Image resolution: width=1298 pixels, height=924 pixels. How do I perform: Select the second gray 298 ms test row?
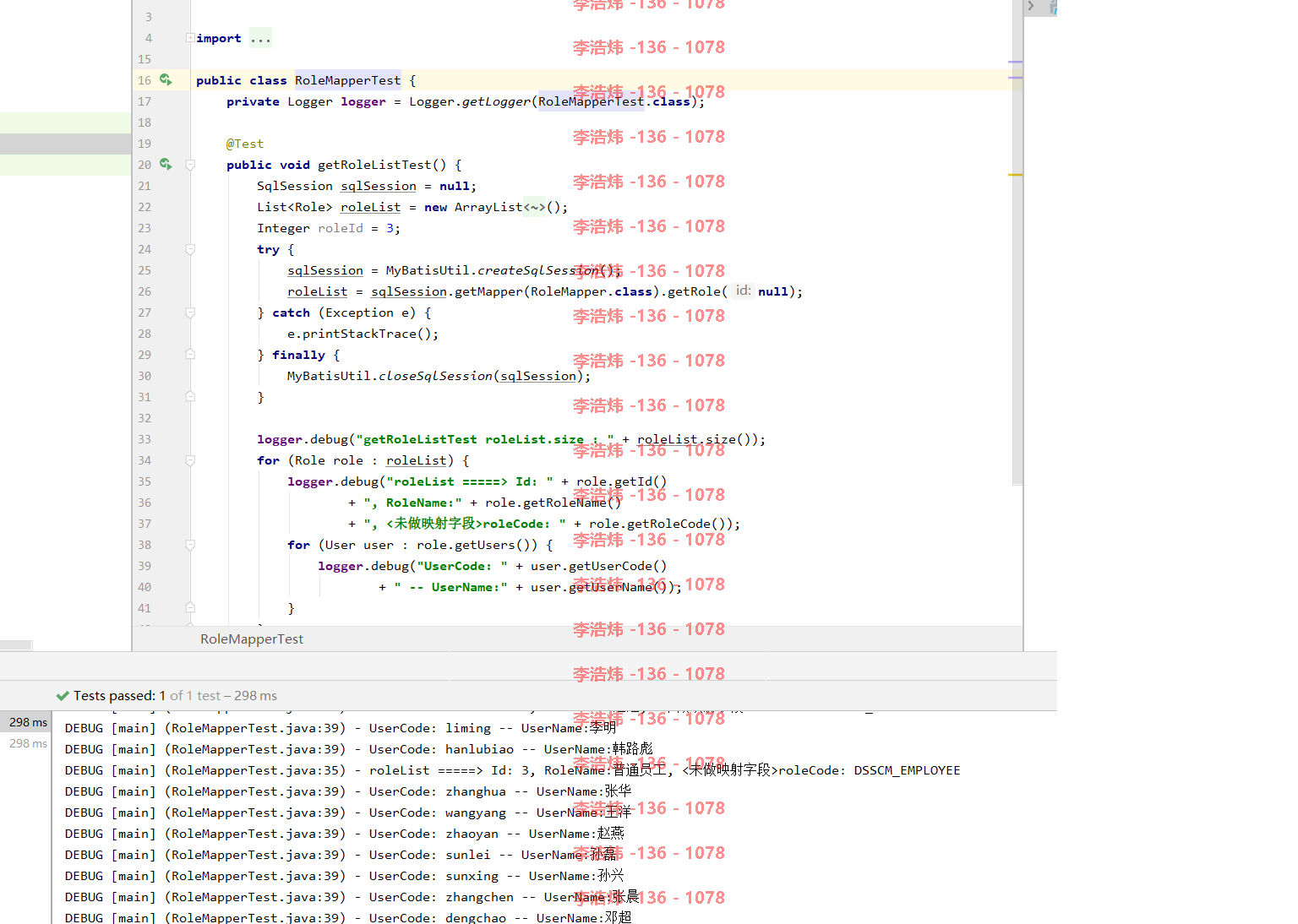[x=26, y=743]
